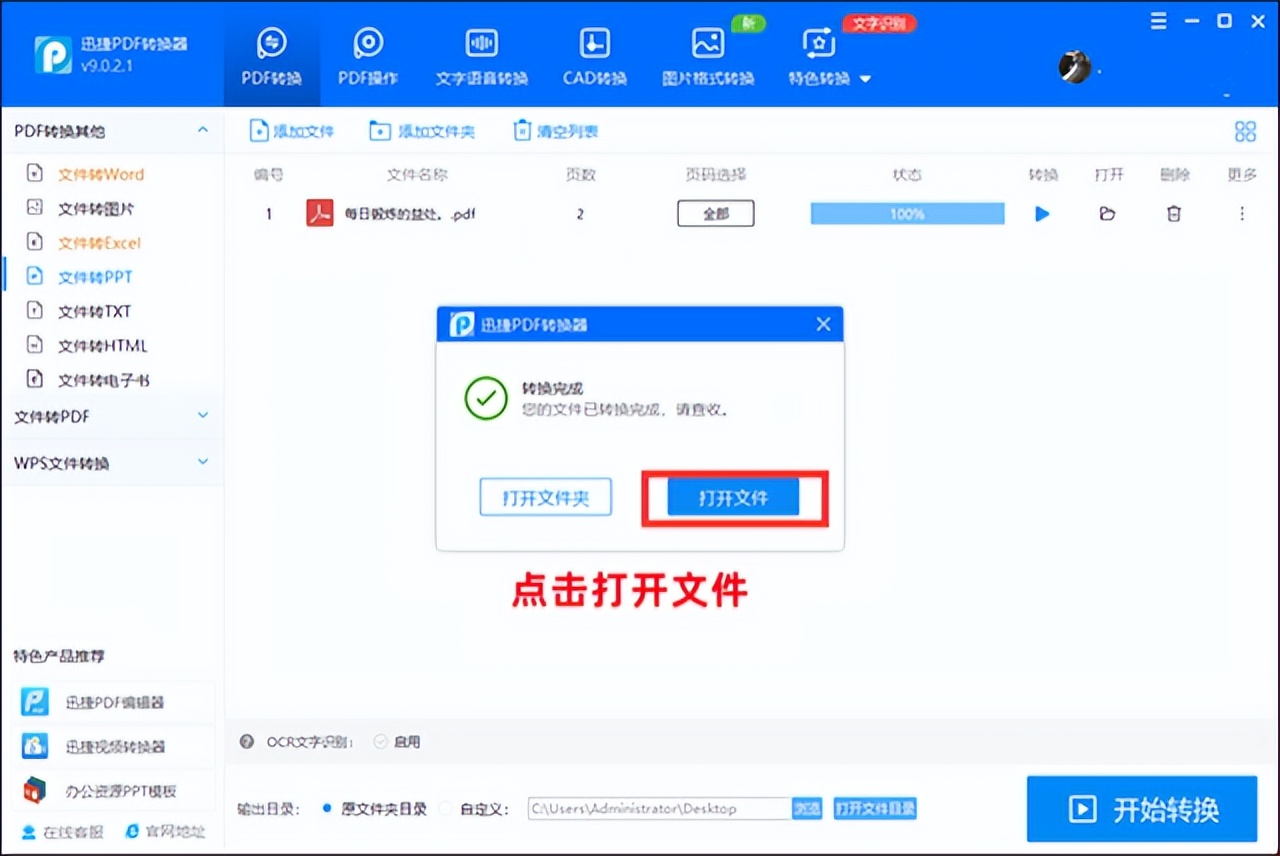This screenshot has width=1280, height=856.
Task: Click the large 开始转换 button
Action: 1142,809
